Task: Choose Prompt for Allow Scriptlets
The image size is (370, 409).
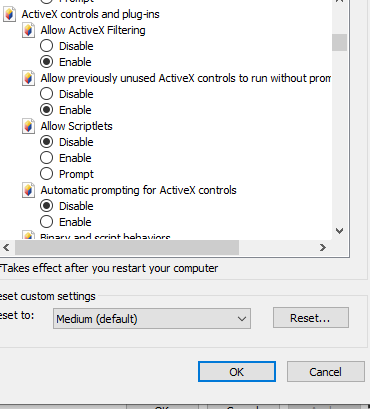Action: click(46, 174)
